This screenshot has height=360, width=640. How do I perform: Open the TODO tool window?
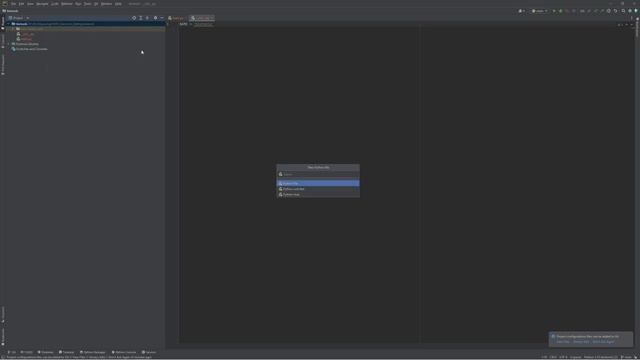27,352
